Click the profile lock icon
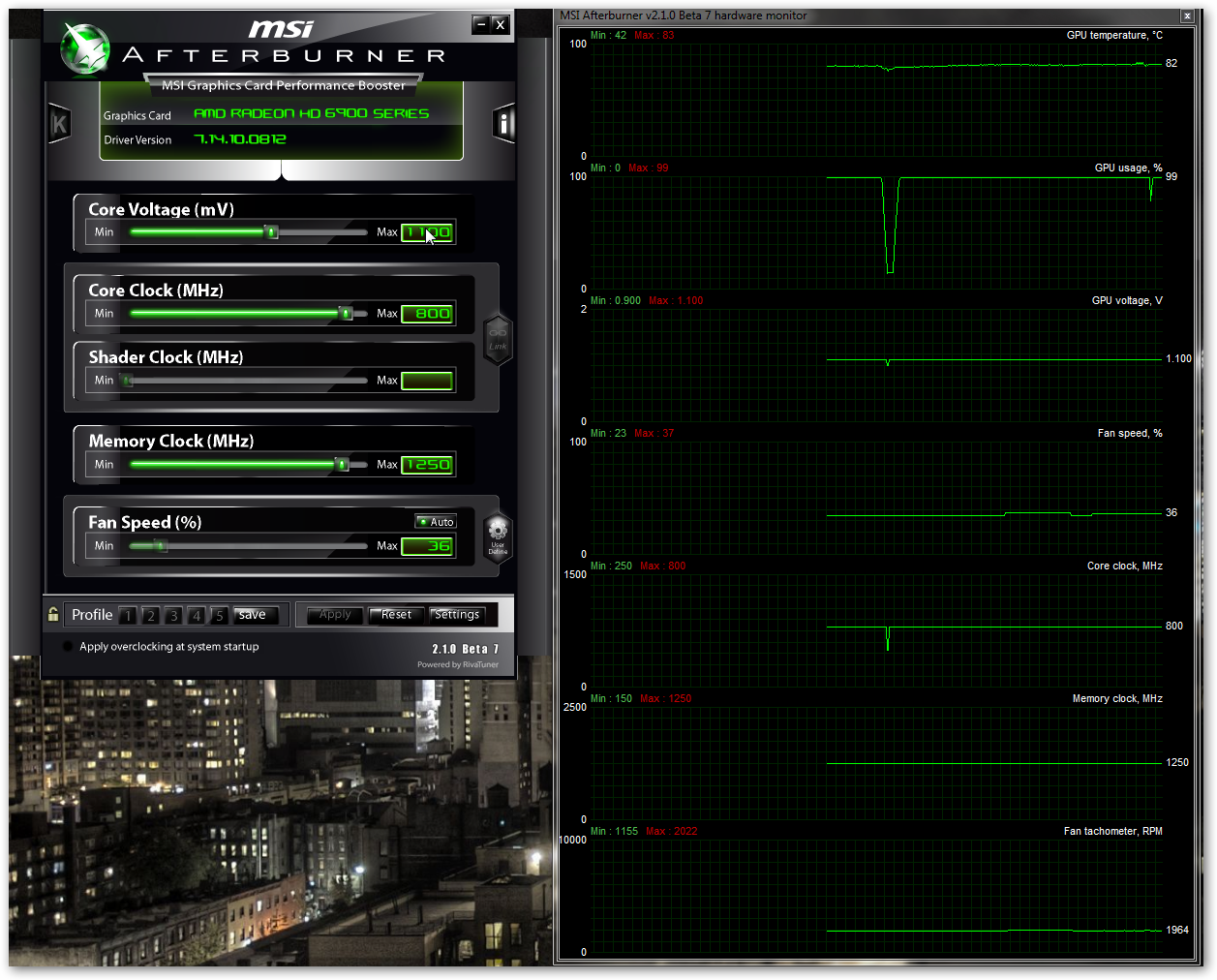 [x=53, y=614]
